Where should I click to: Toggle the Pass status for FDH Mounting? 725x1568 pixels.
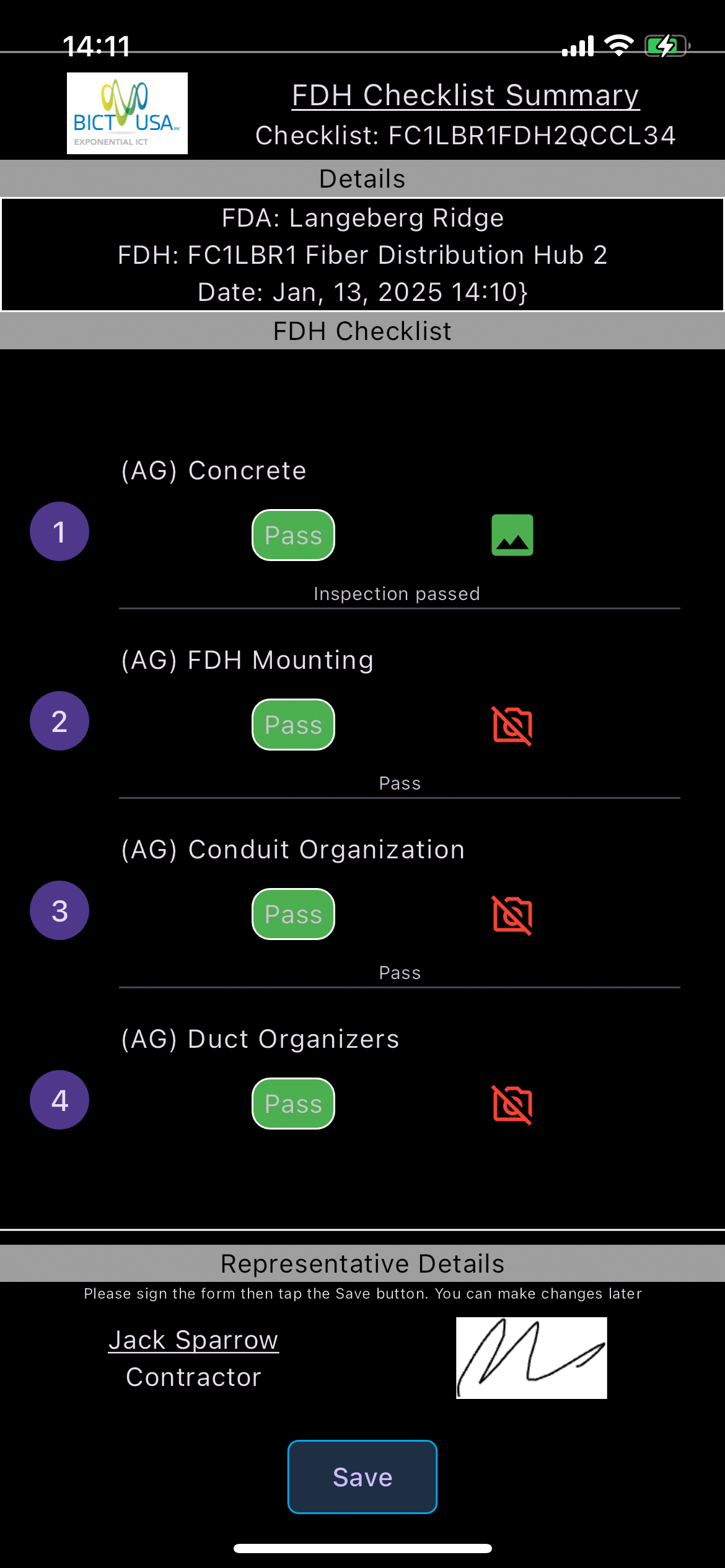click(293, 725)
